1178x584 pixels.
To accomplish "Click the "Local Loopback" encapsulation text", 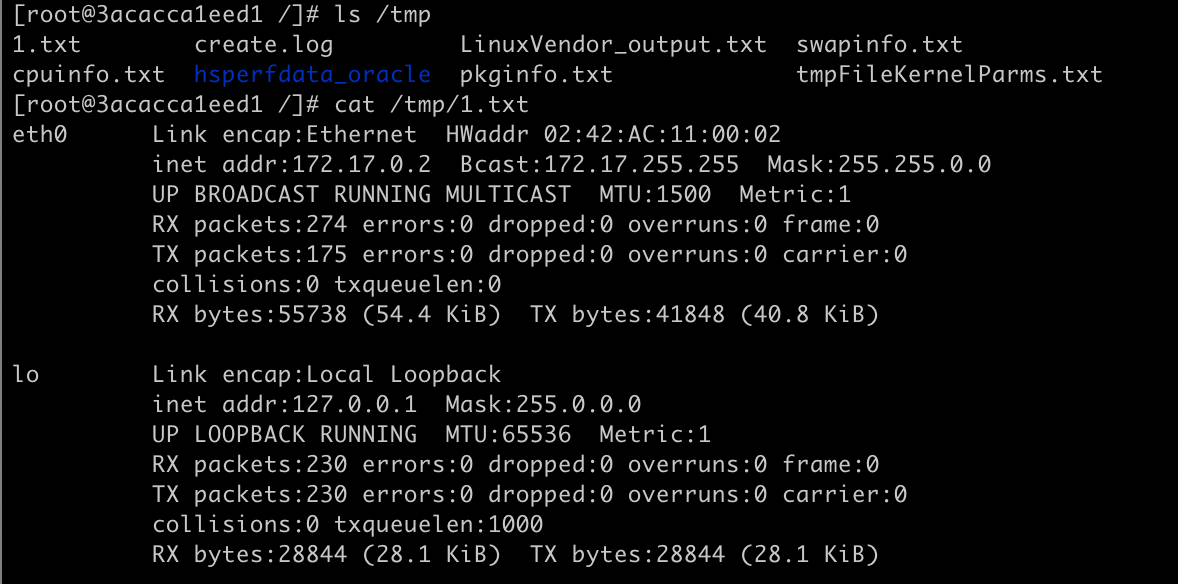I will (403, 375).
